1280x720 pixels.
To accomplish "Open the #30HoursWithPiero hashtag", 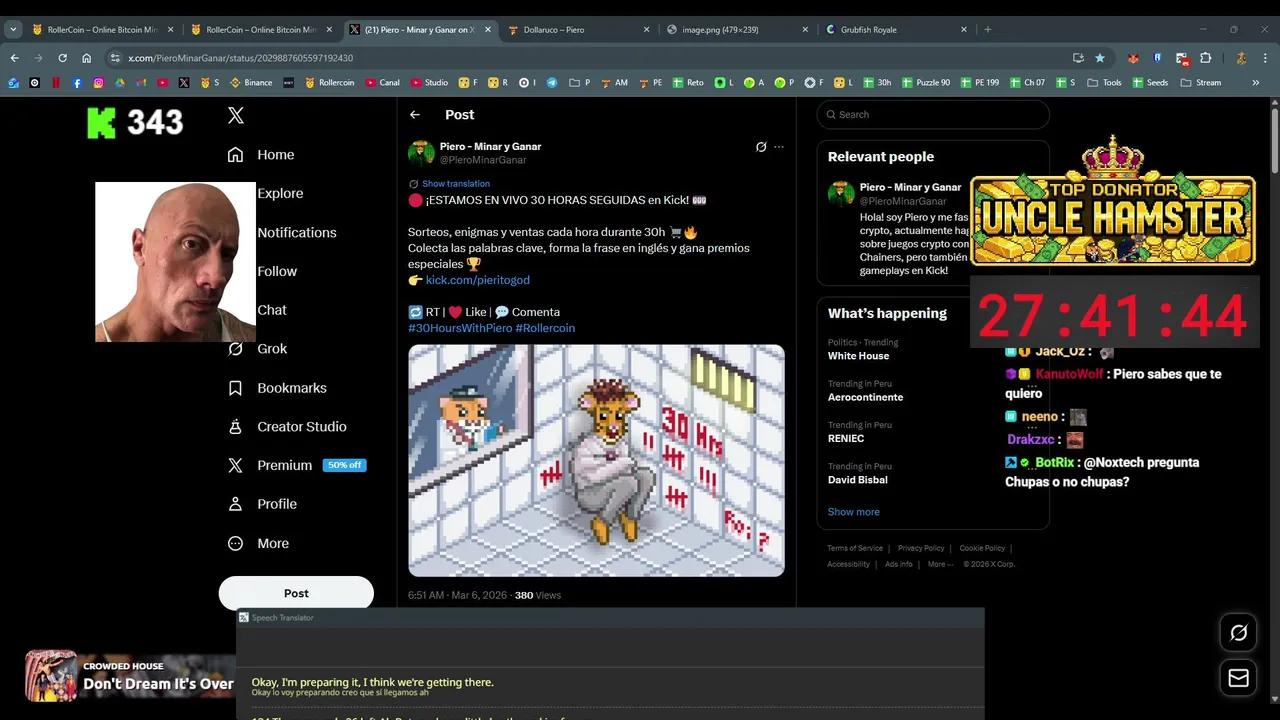I will [459, 328].
